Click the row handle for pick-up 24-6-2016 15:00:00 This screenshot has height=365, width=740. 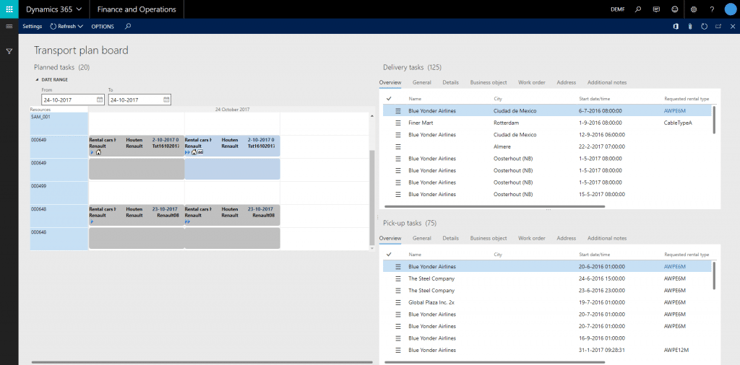click(398, 279)
